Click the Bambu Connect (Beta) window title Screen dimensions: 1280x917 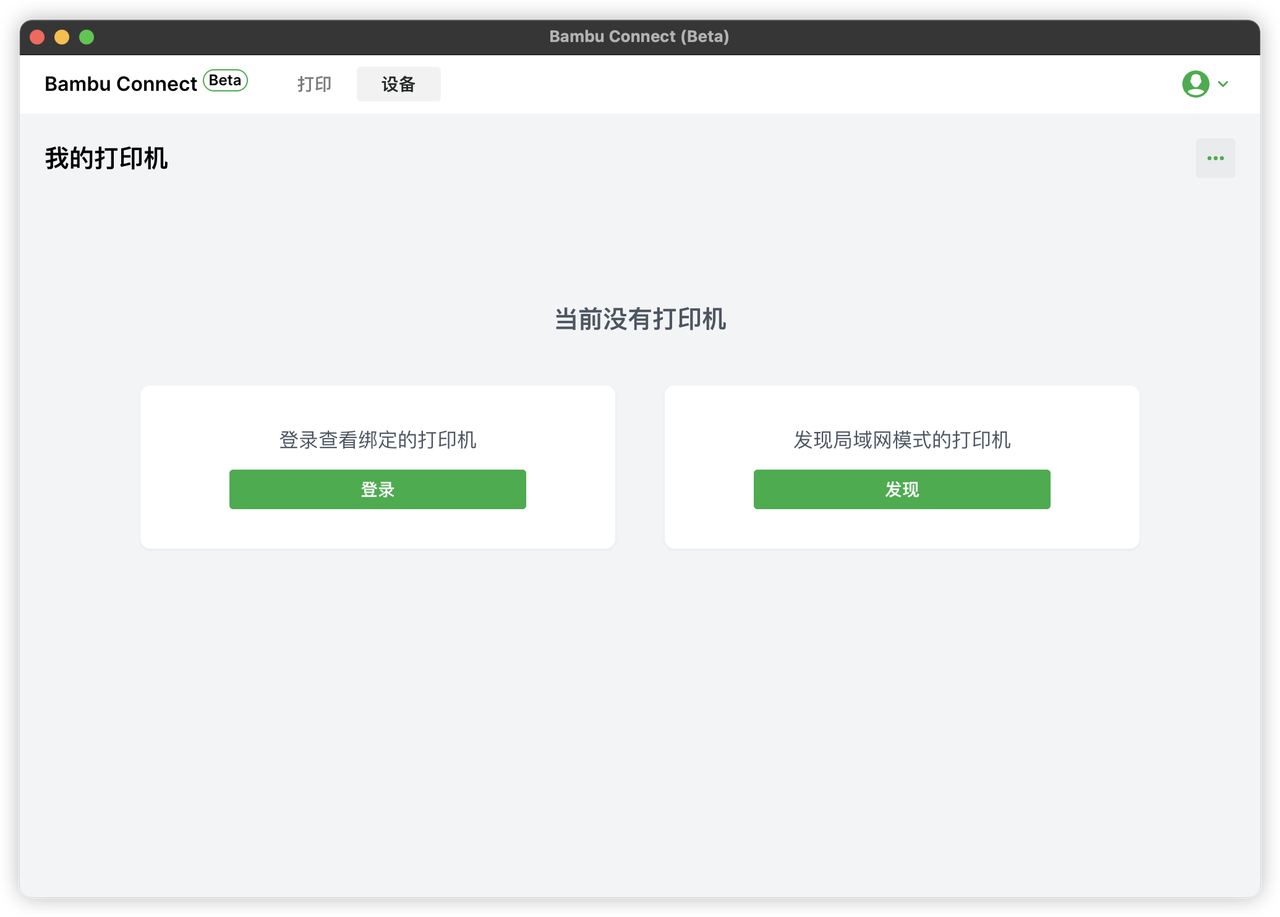click(x=639, y=37)
